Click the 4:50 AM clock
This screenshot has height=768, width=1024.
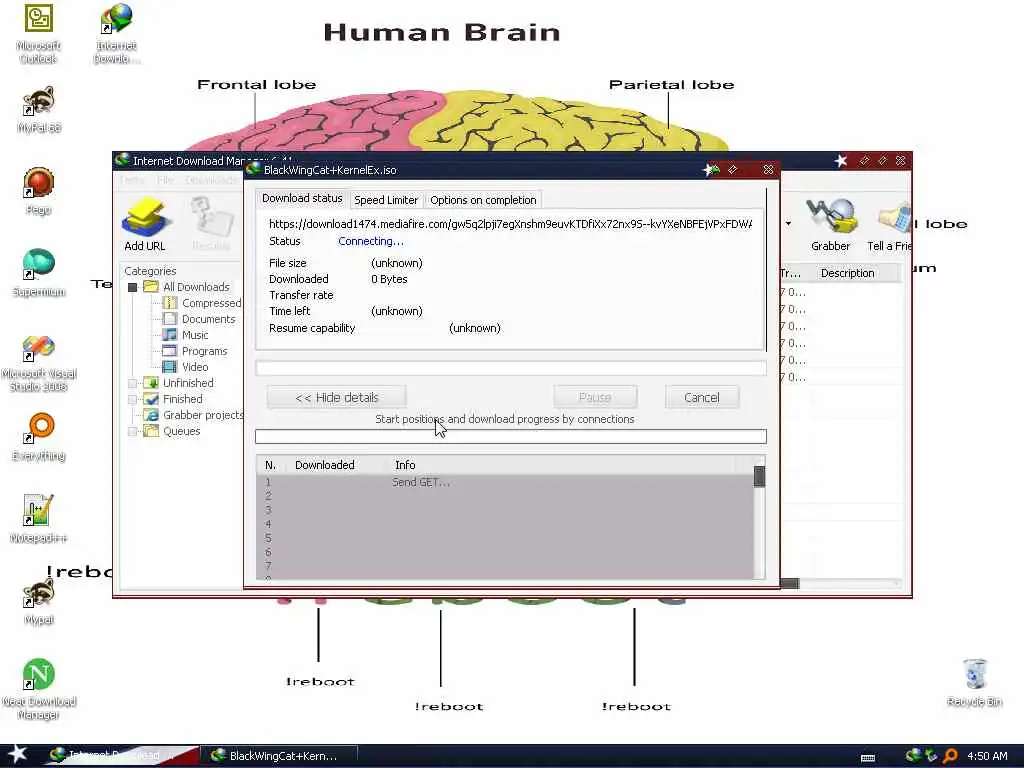[x=987, y=756]
